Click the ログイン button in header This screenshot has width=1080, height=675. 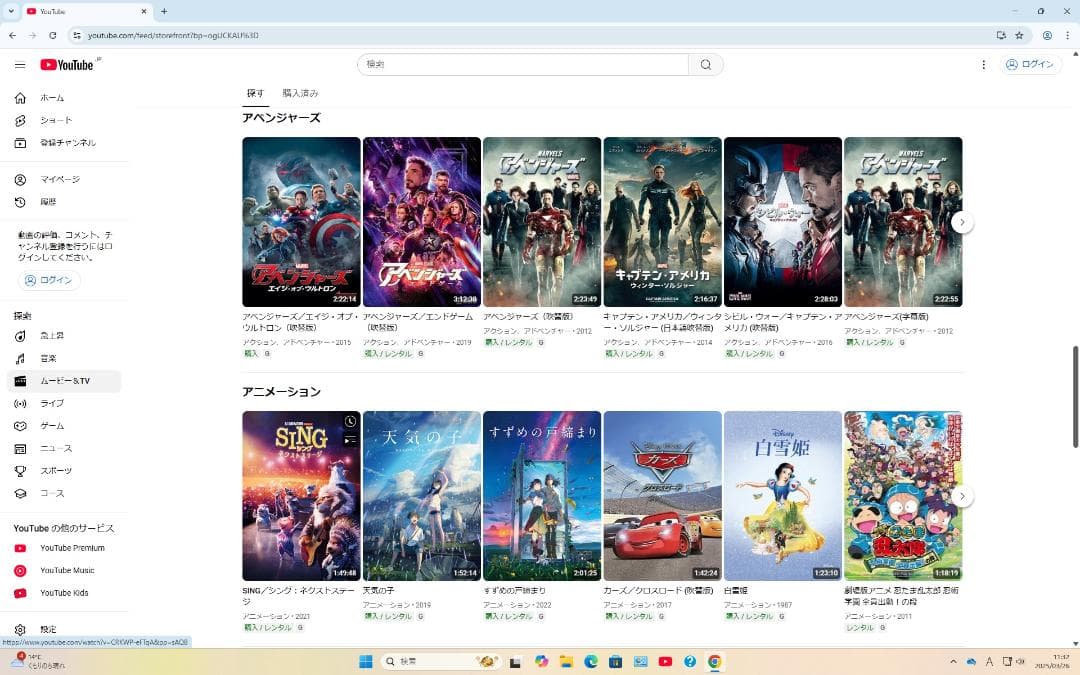[1030, 65]
